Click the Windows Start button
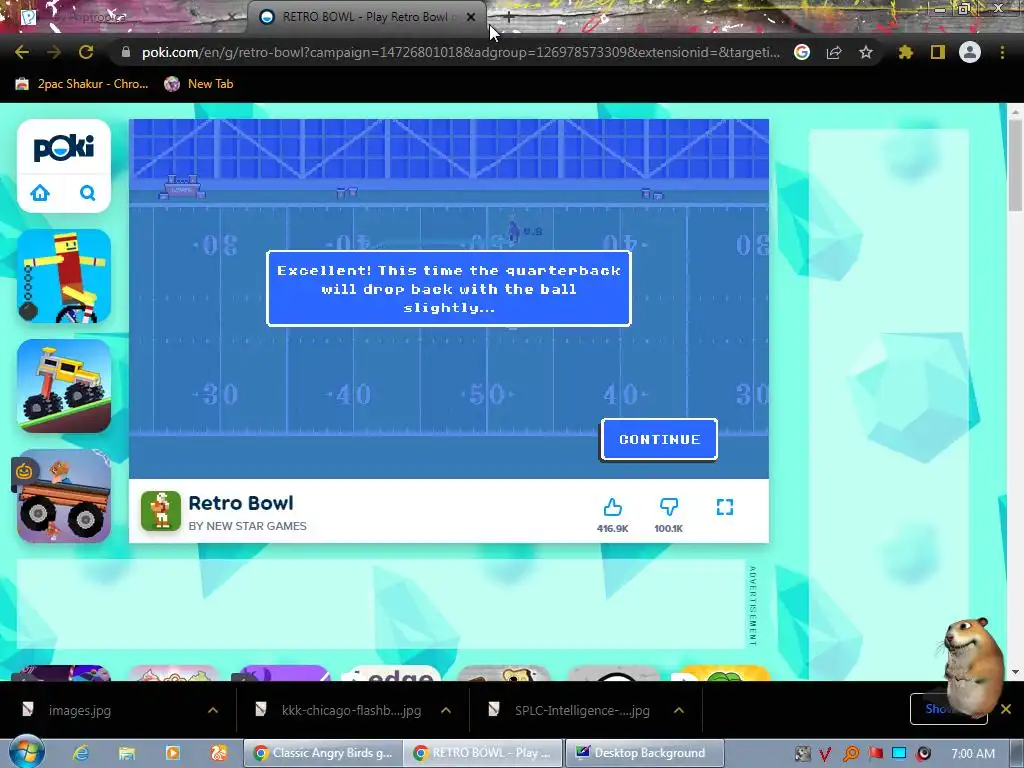 27,753
